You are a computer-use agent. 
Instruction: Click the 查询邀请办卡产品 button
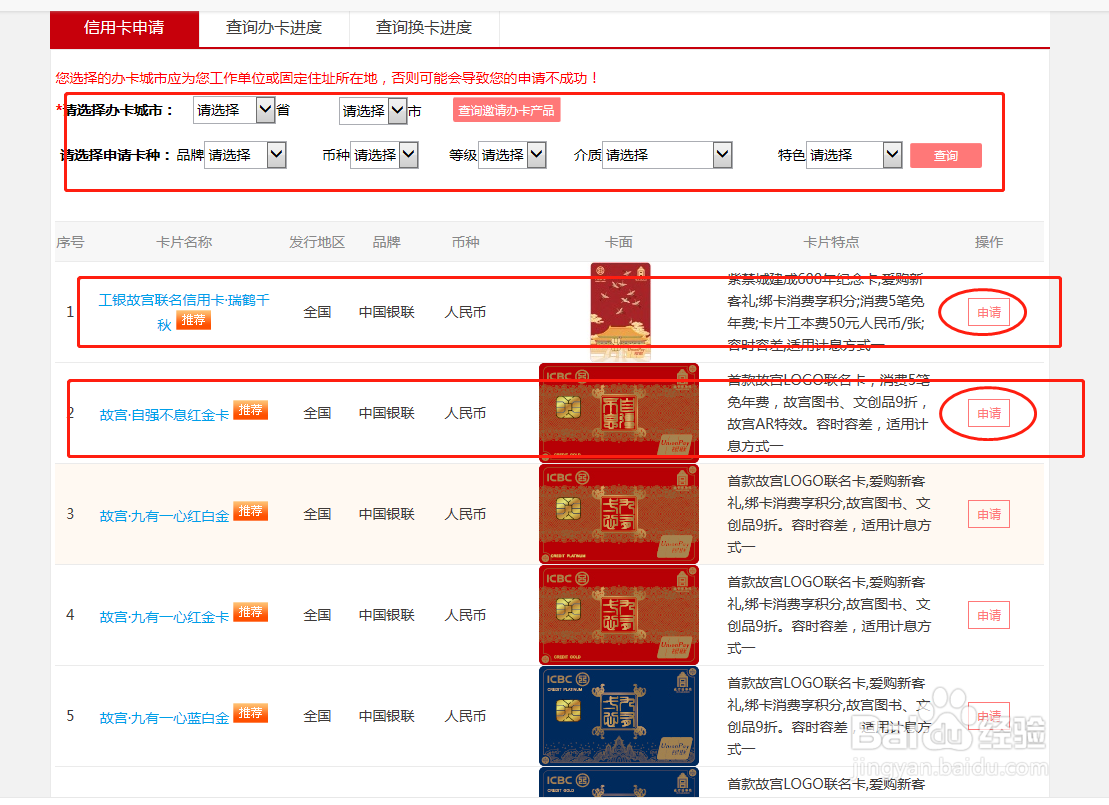click(x=506, y=110)
